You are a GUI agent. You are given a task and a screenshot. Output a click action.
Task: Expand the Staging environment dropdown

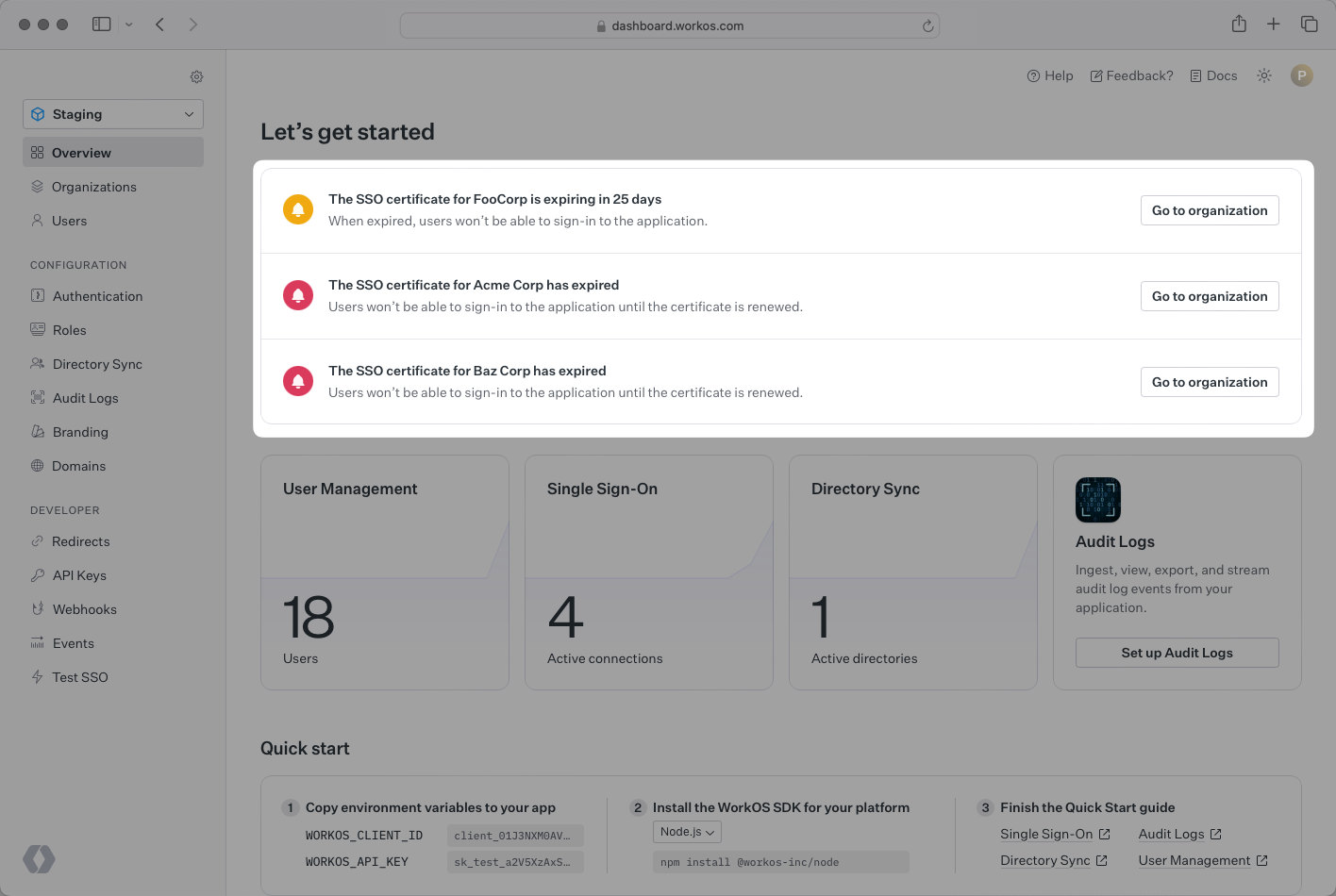point(113,114)
